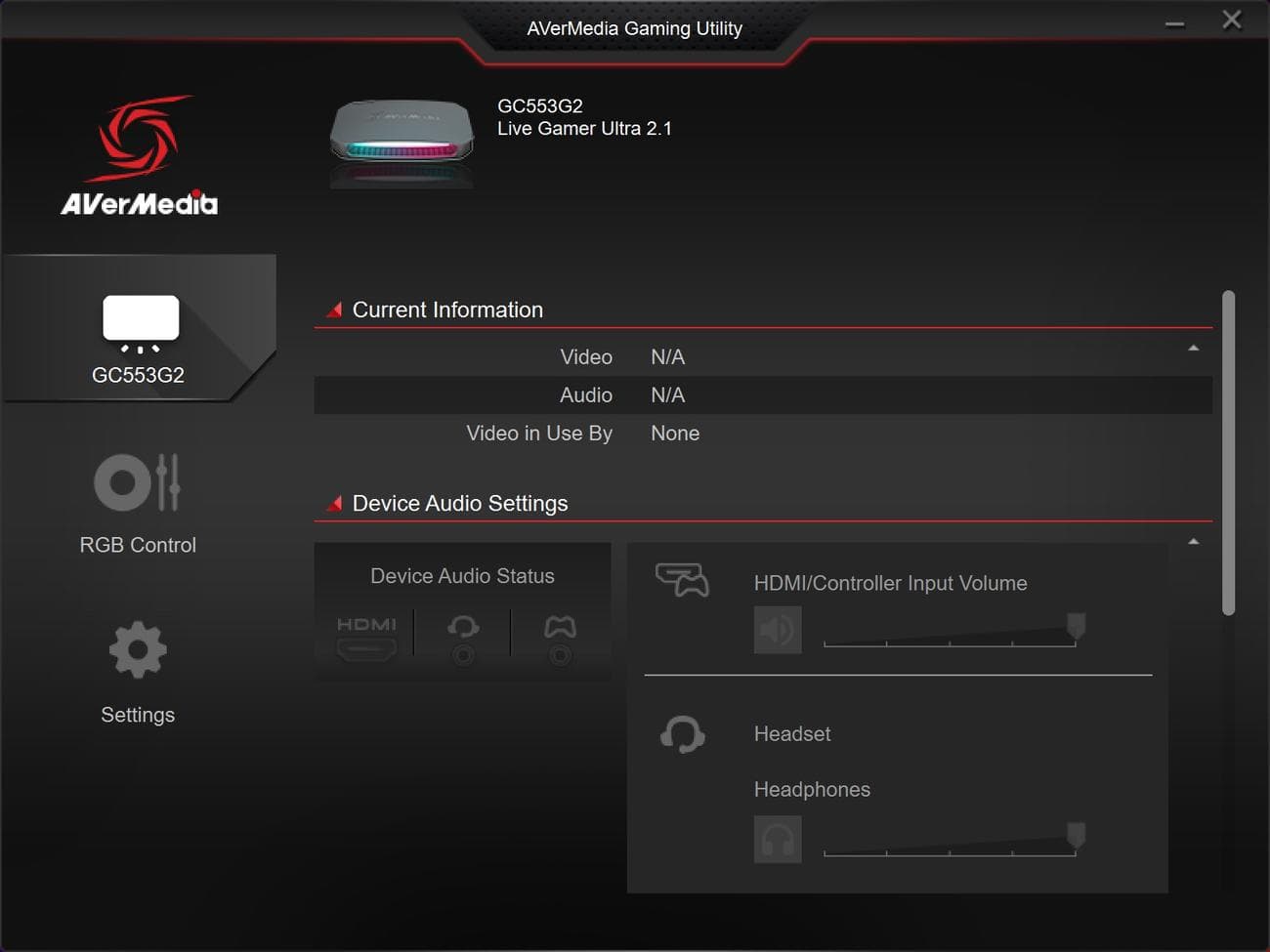The width and height of the screenshot is (1270, 952).
Task: Click the chevron above the Current Information table
Action: point(1192,347)
